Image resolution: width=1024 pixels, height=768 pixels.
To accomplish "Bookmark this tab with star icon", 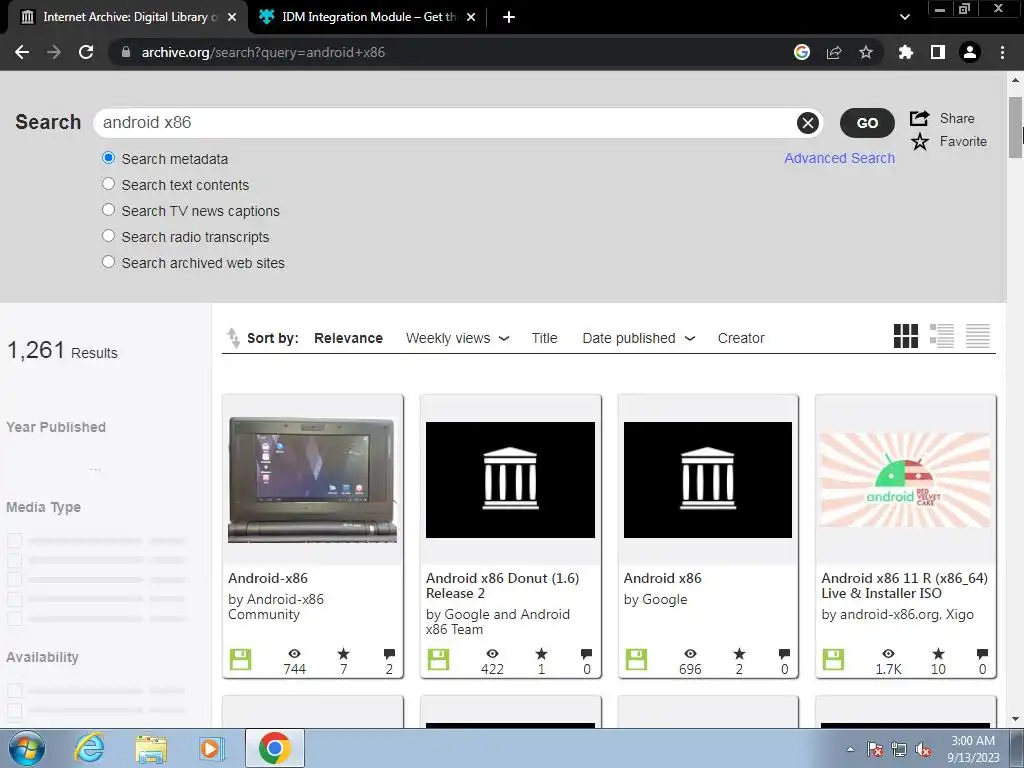I will pyautogui.click(x=866, y=52).
